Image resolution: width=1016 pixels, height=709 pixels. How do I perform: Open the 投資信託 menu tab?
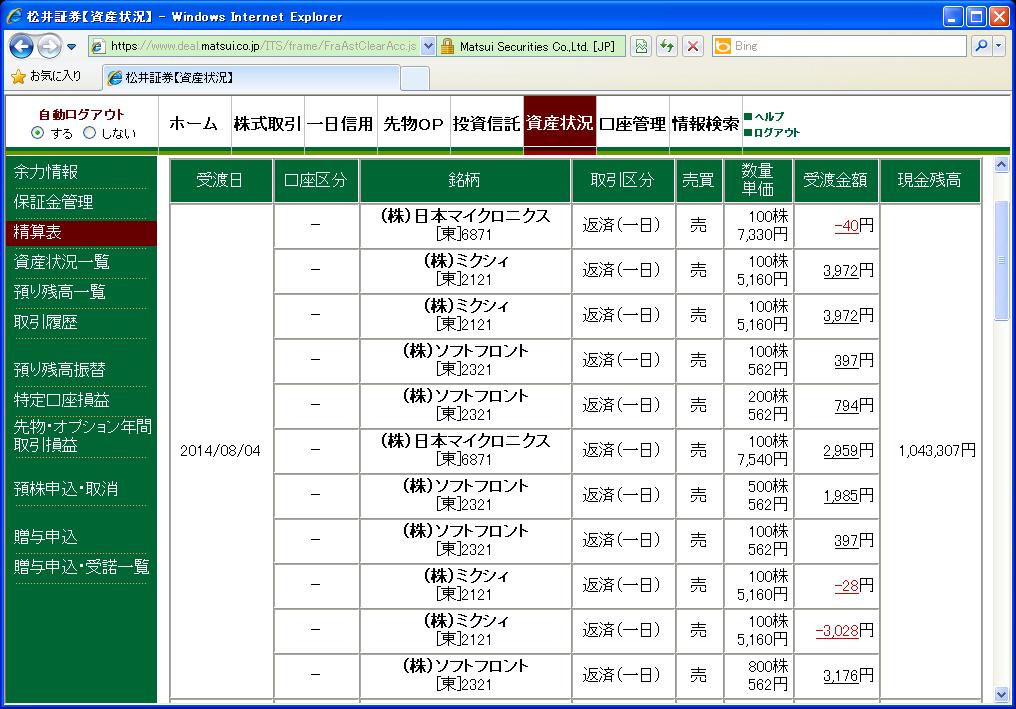(x=487, y=123)
